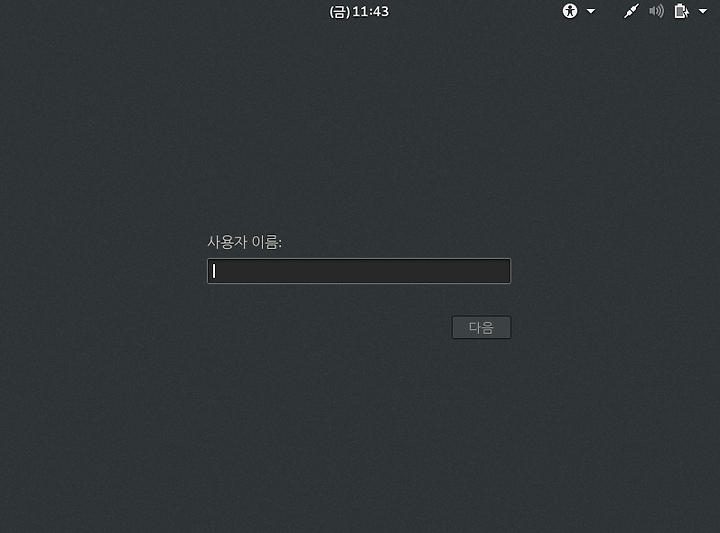The width and height of the screenshot is (720, 533).
Task: Select the universal access person icon
Action: 570,11
